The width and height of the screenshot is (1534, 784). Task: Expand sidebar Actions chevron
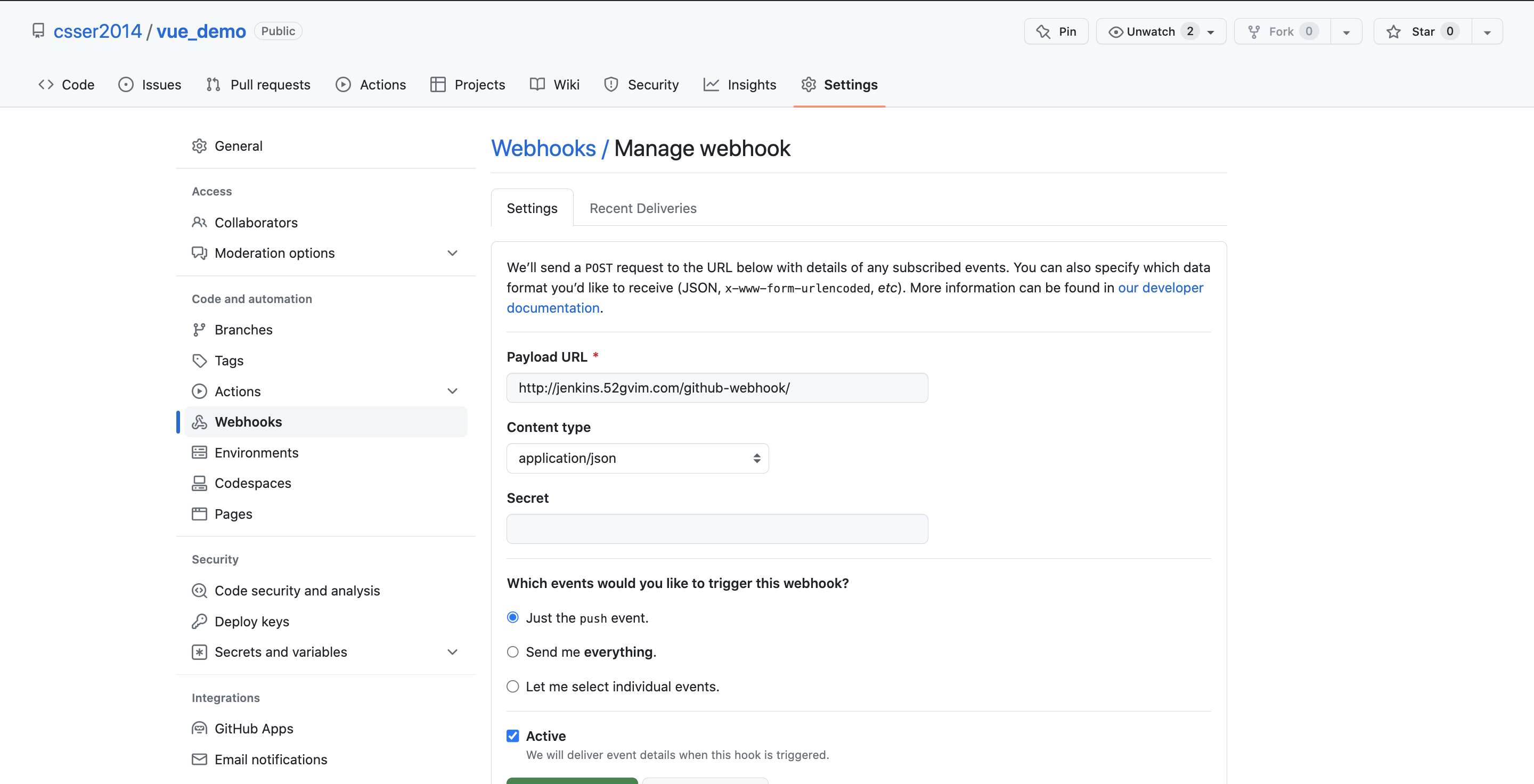tap(453, 391)
